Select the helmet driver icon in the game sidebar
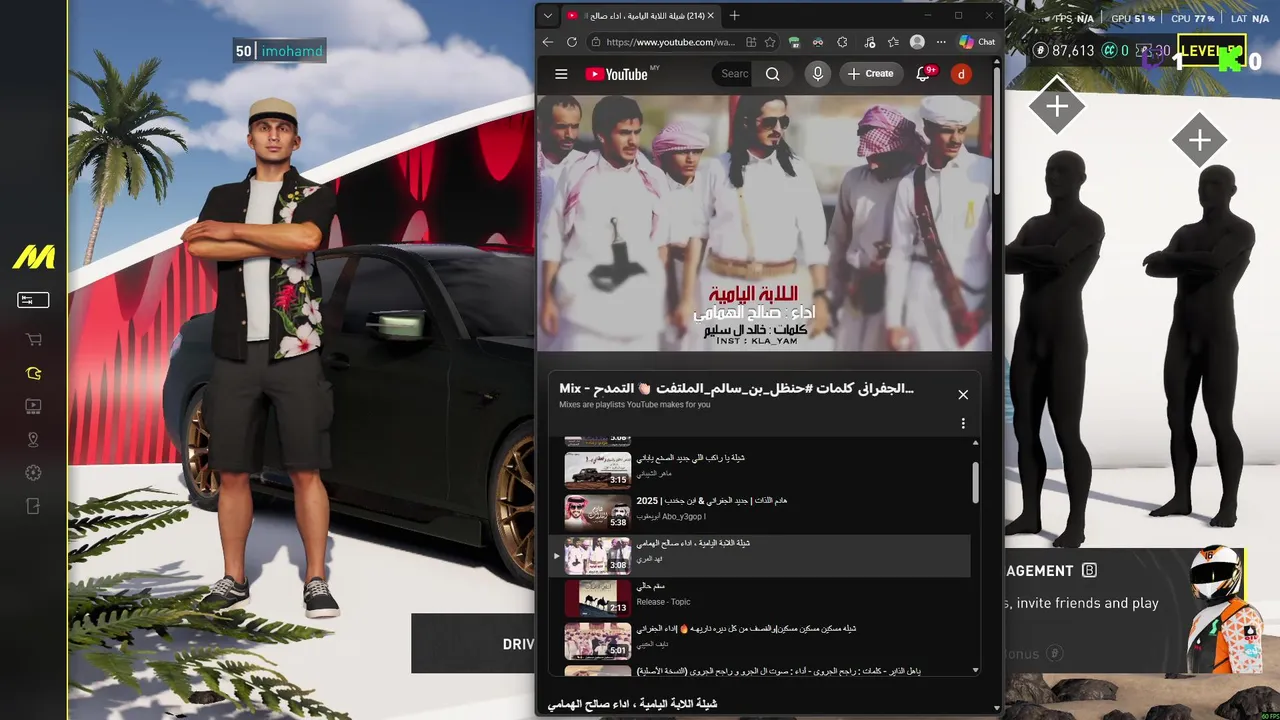Viewport: 1280px width, 720px height. pyautogui.click(x=33, y=373)
